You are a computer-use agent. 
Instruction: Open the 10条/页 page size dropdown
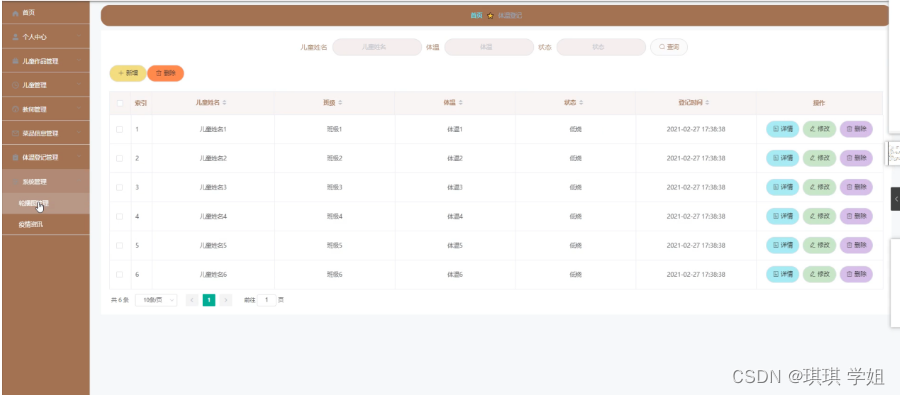156,300
